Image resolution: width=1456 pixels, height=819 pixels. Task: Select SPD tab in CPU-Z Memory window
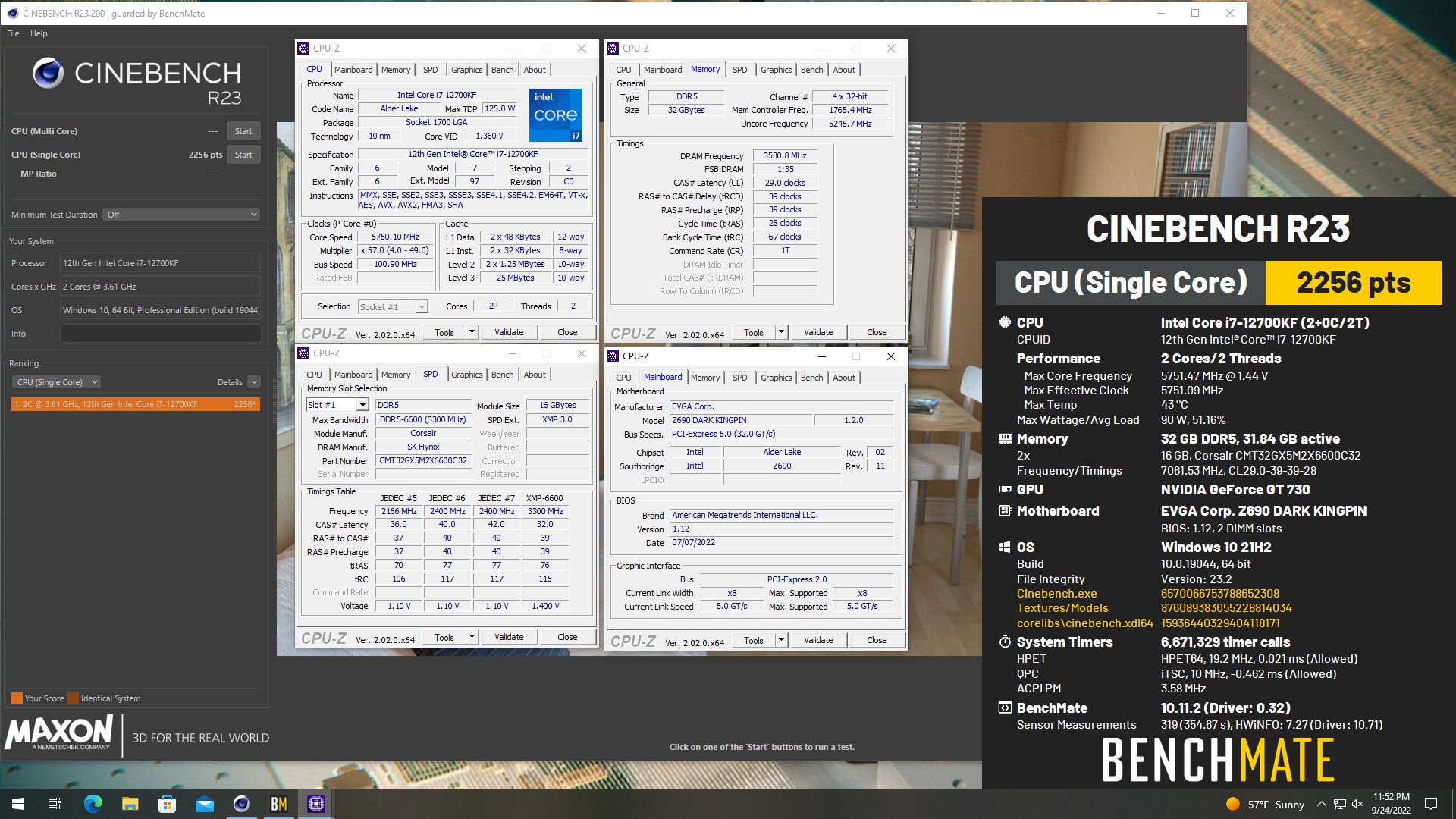tap(739, 70)
